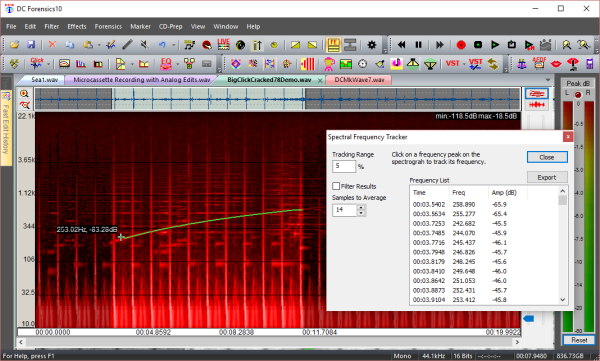This screenshot has height=361, width=600.
Task: Paste with the clipboard icon
Action: click(88, 45)
